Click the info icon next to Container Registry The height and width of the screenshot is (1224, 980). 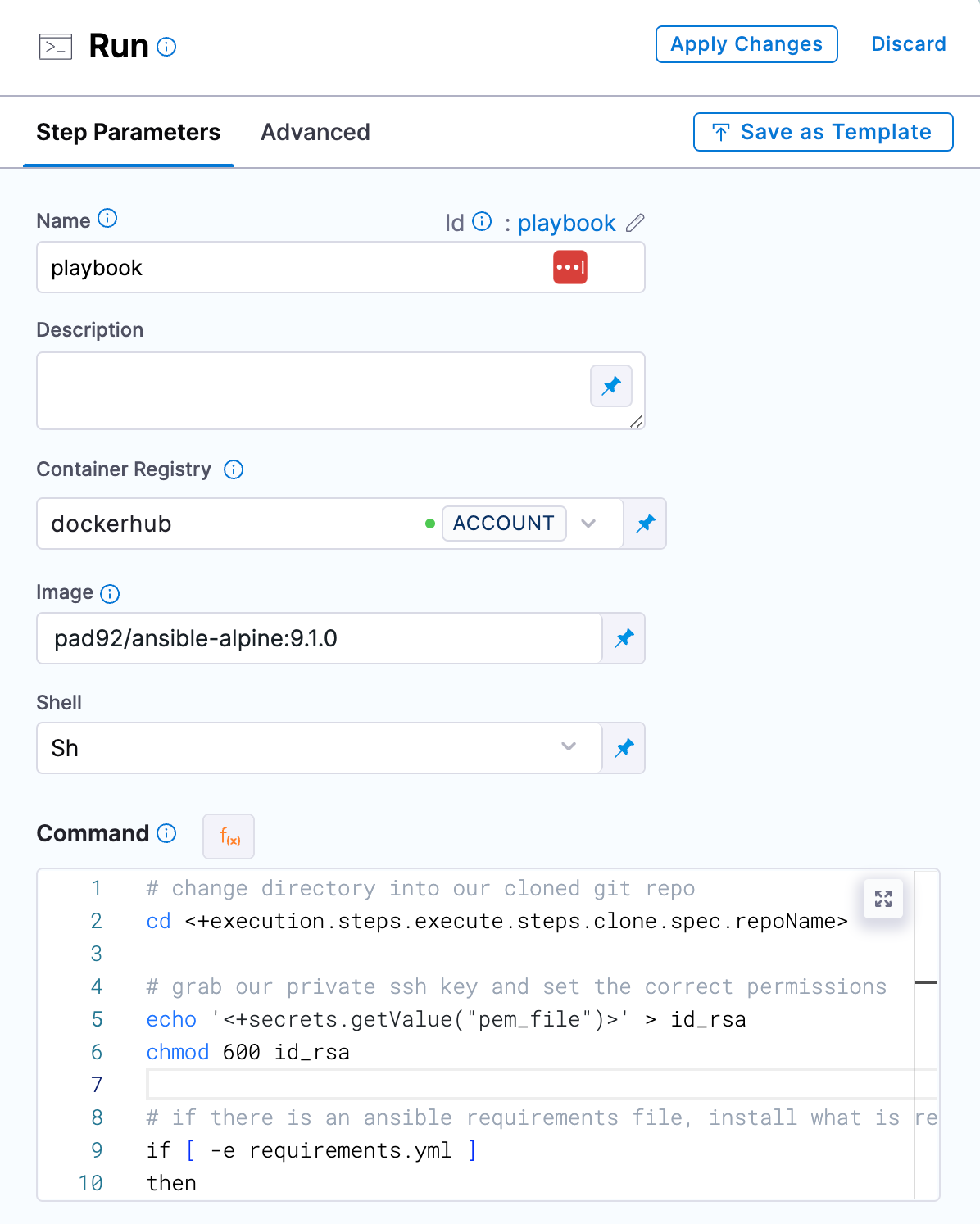pos(234,469)
